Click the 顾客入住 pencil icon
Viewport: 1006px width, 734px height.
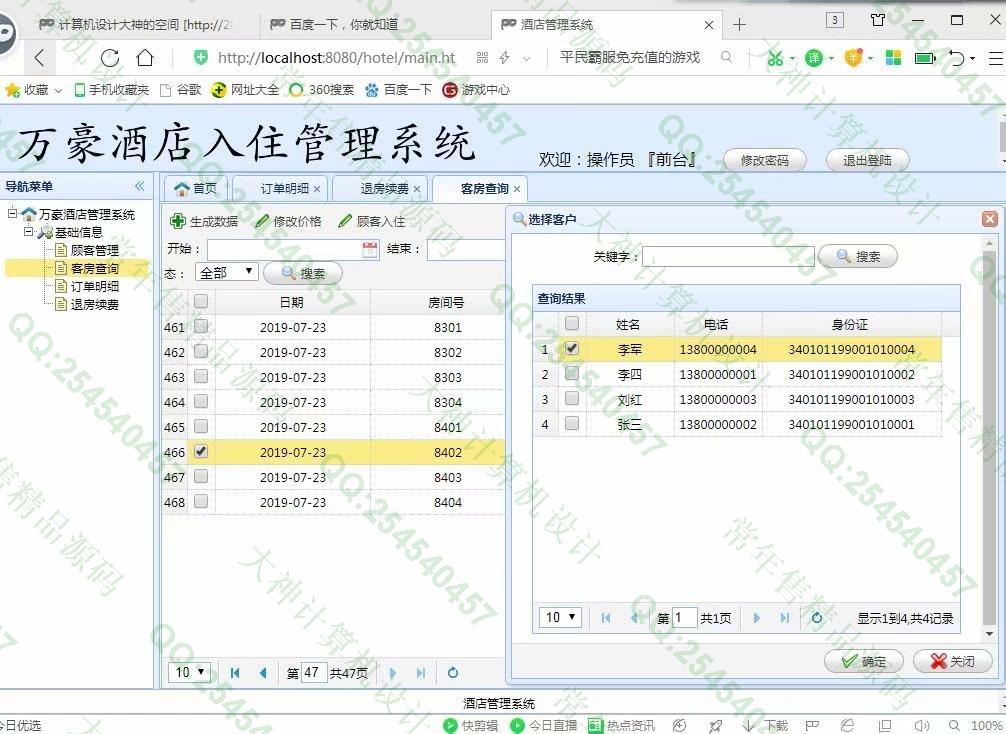(345, 221)
